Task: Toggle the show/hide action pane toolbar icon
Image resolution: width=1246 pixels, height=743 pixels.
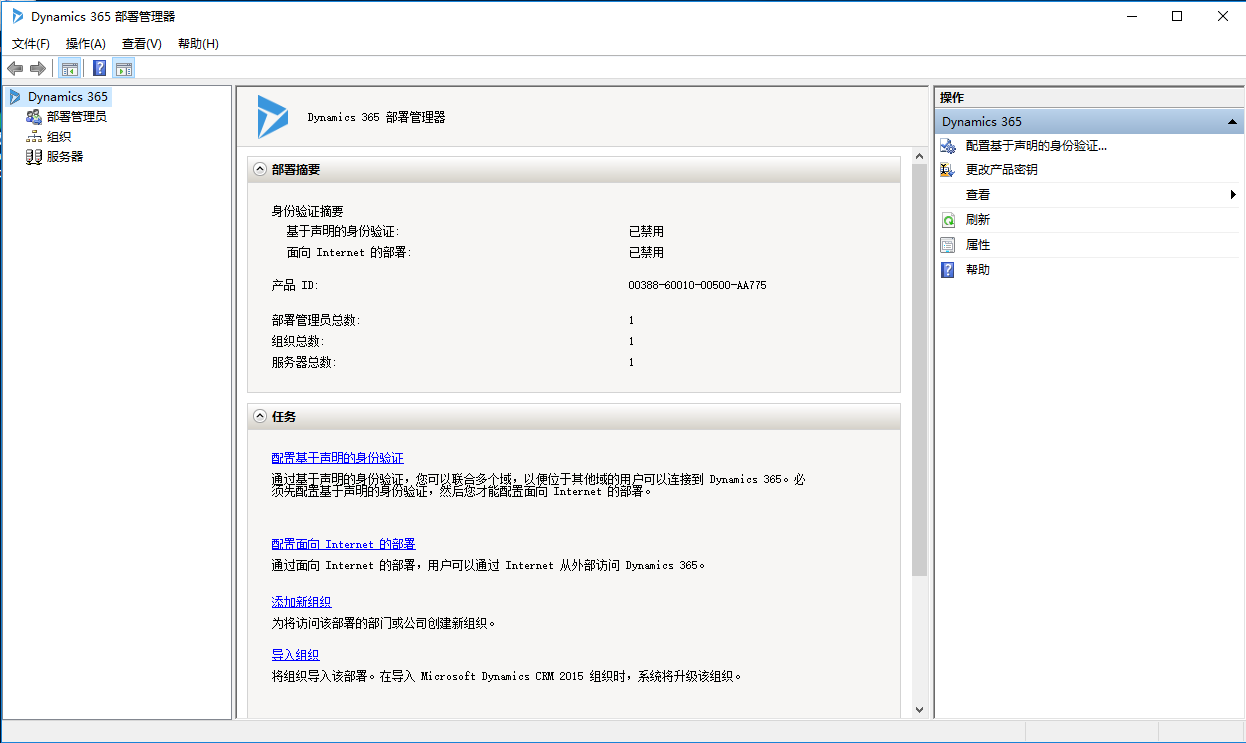Action: [x=123, y=68]
